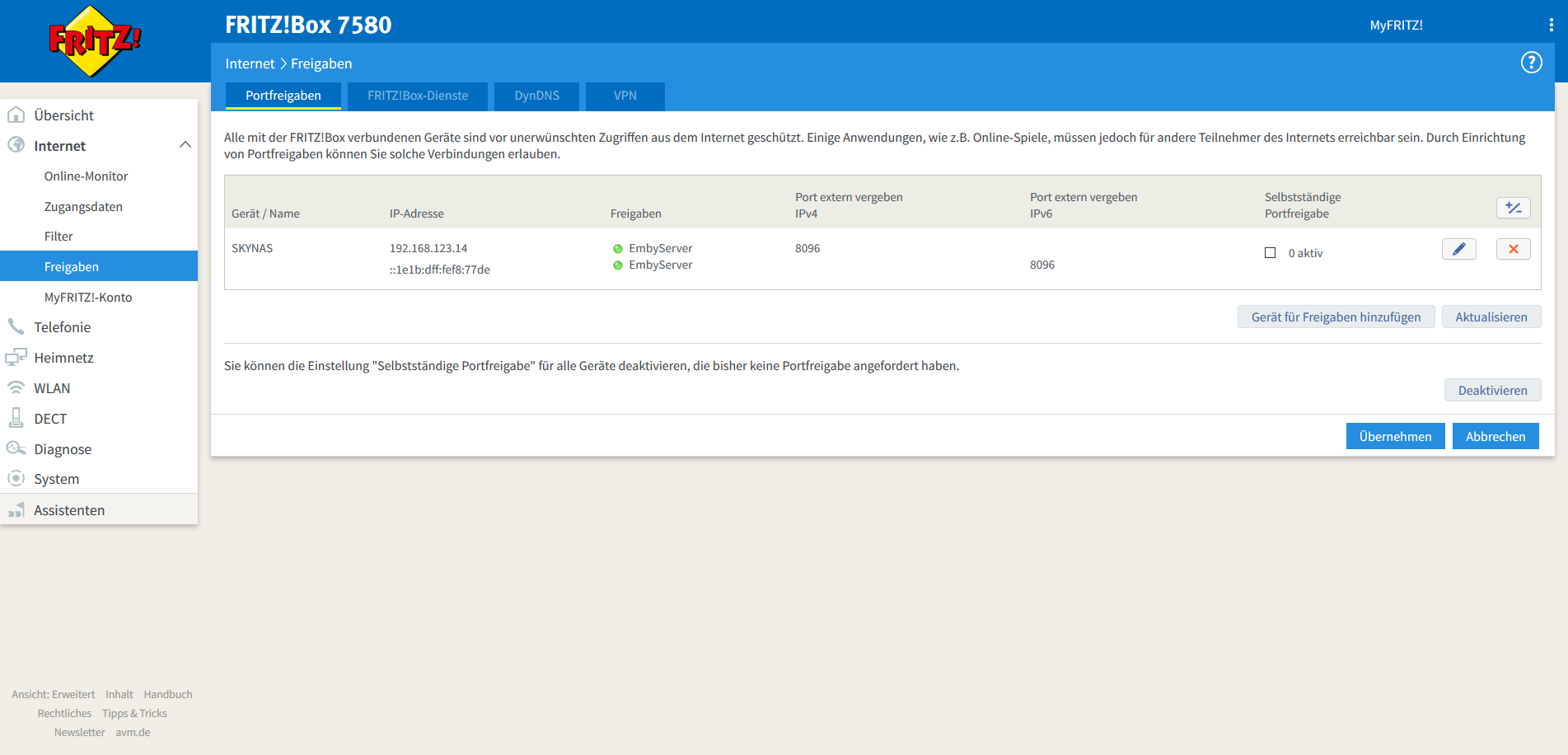Click the FRITZ! logo
This screenshot has width=1568, height=755.
pos(95,41)
